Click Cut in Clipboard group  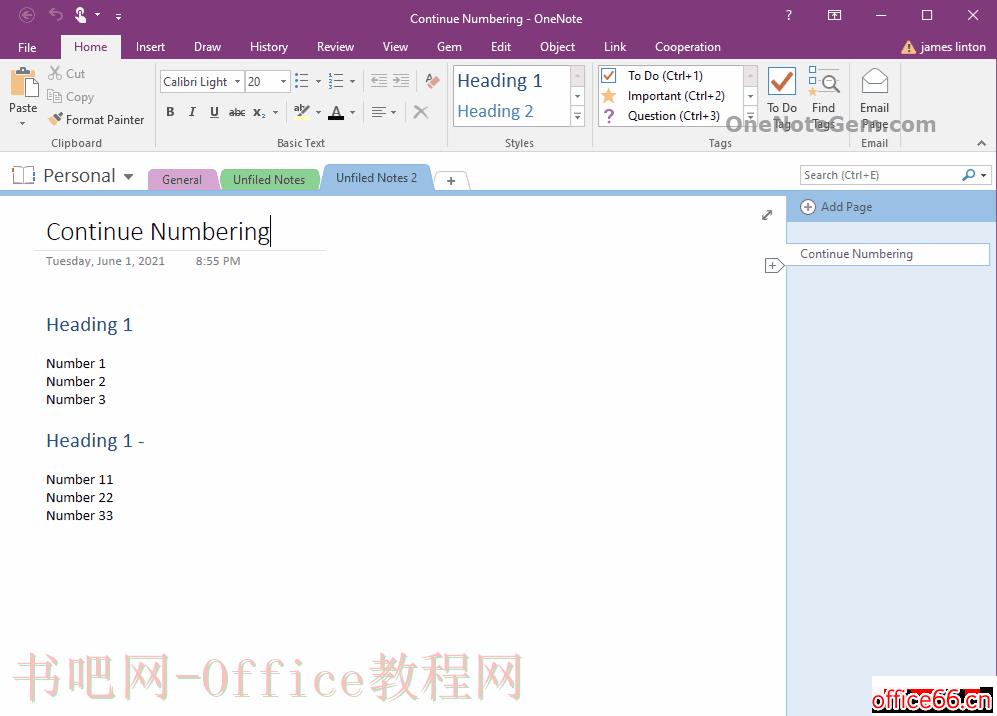(x=67, y=73)
